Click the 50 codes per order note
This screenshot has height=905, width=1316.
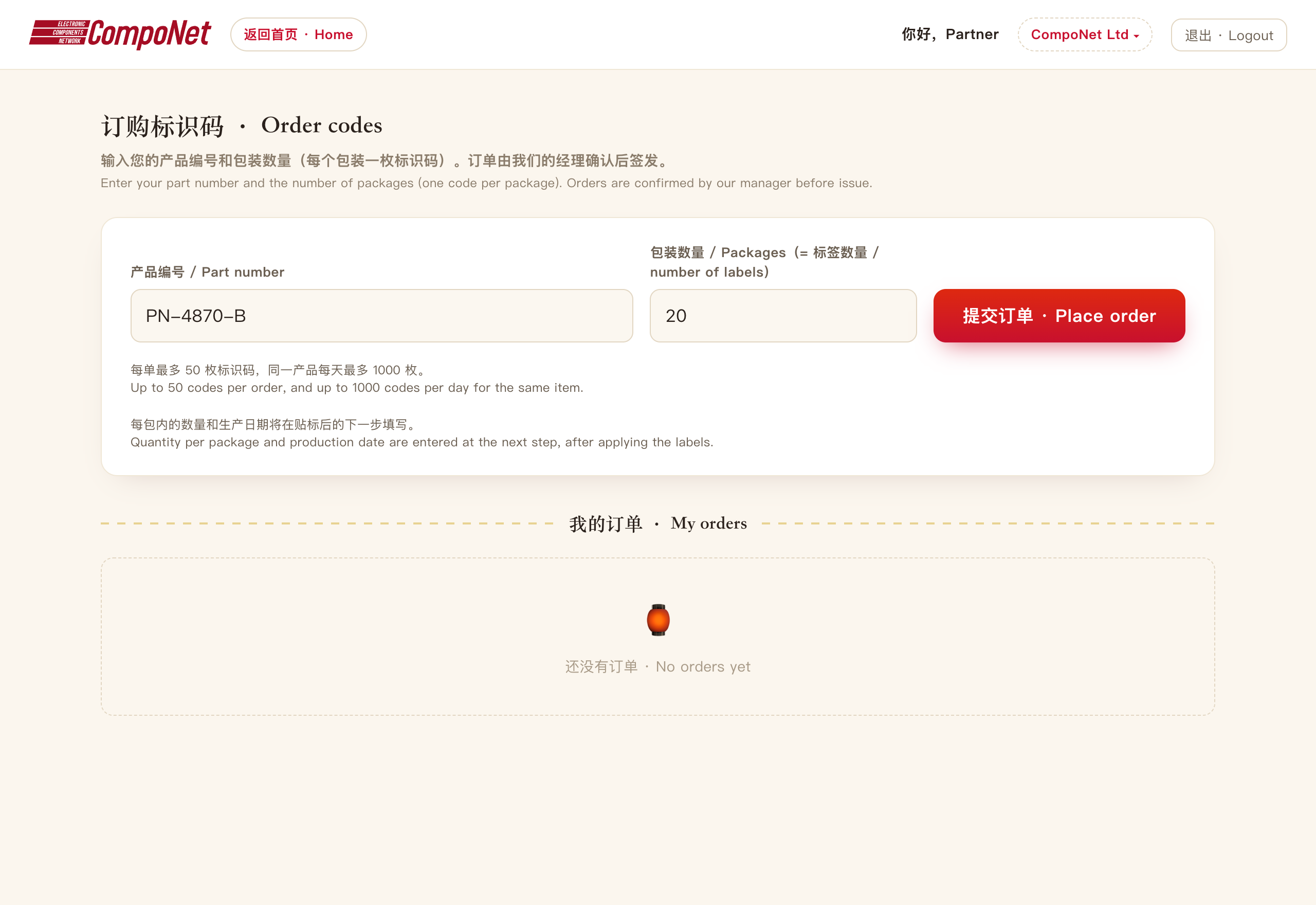click(x=356, y=379)
